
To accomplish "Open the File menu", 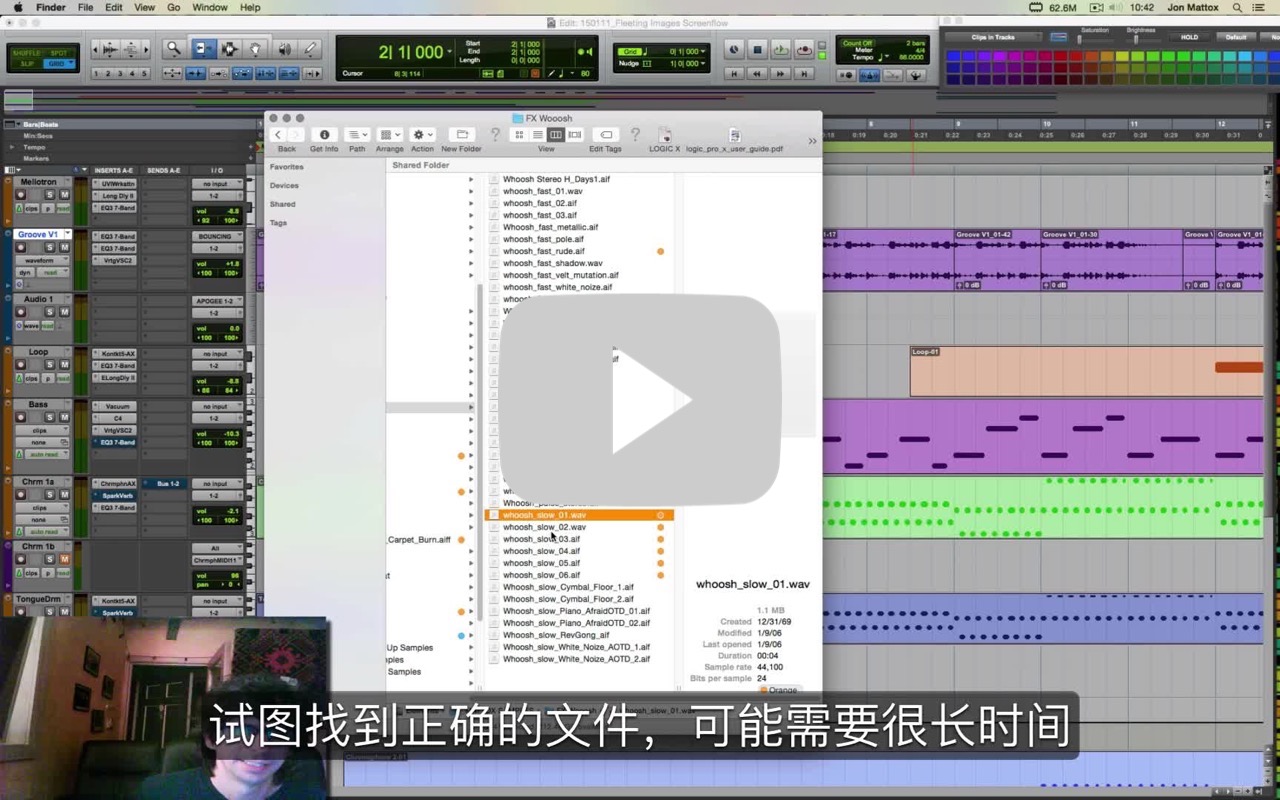I will pos(86,7).
